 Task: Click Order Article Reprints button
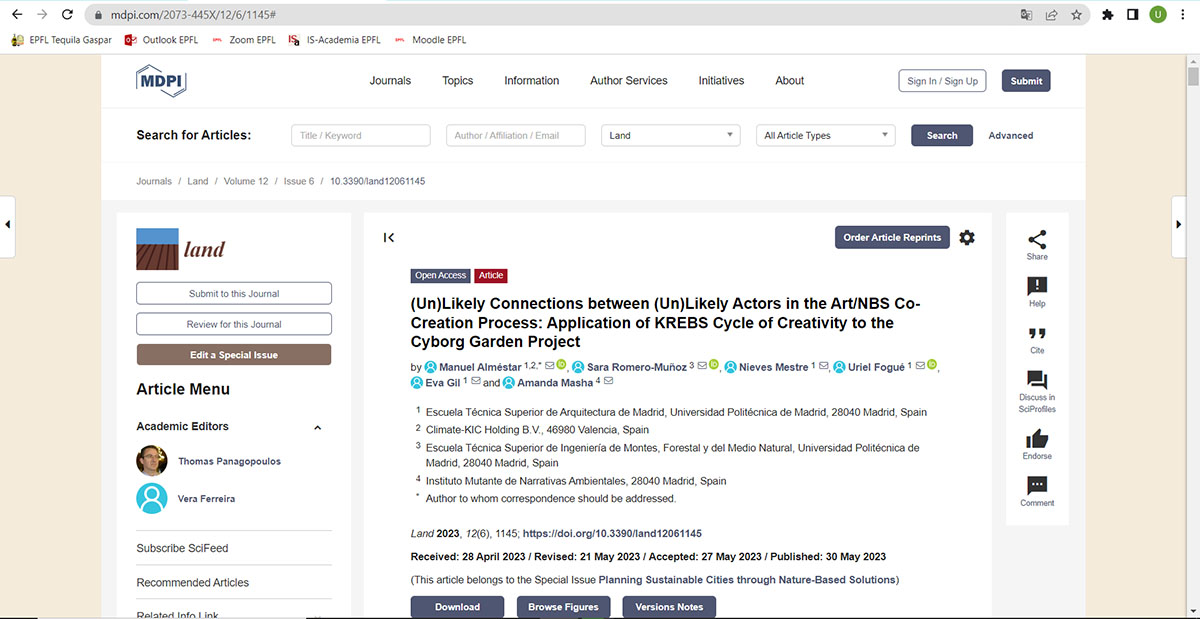pyautogui.click(x=892, y=238)
